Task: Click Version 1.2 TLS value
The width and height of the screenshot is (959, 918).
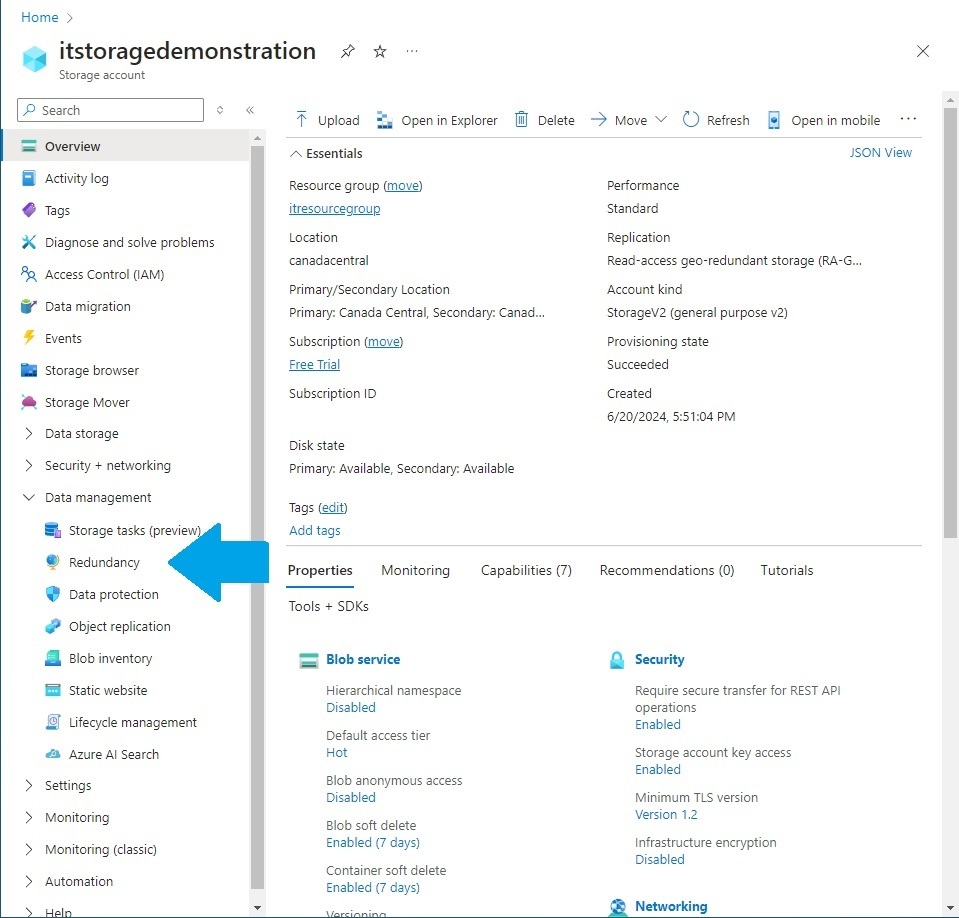Action: (x=666, y=815)
